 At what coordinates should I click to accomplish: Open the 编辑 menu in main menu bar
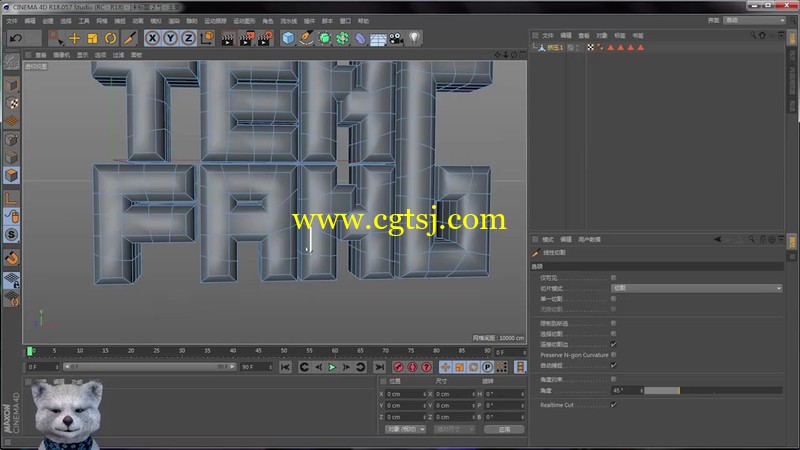point(30,21)
